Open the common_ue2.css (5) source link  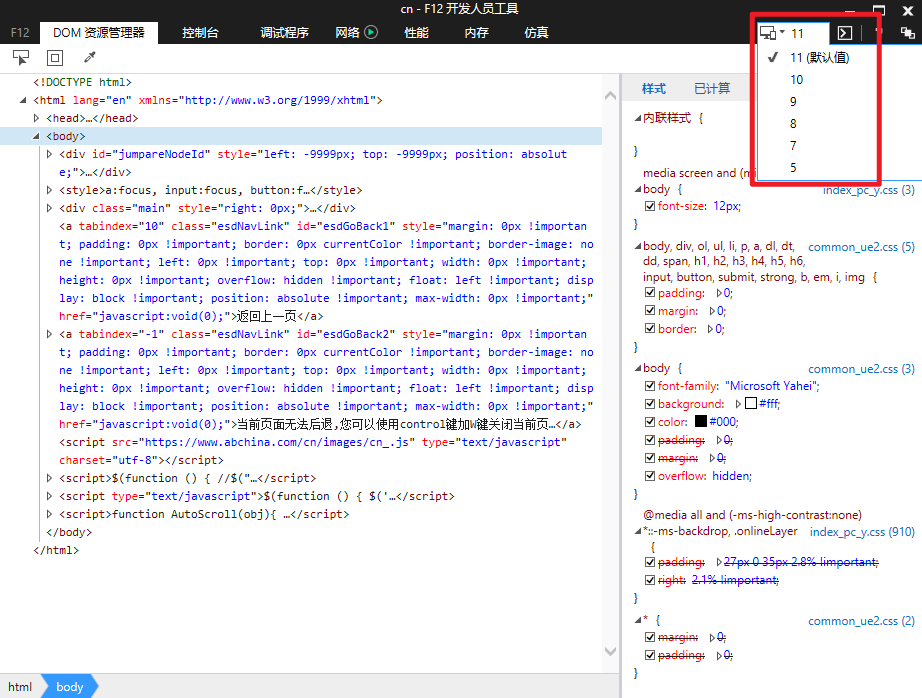coord(860,246)
